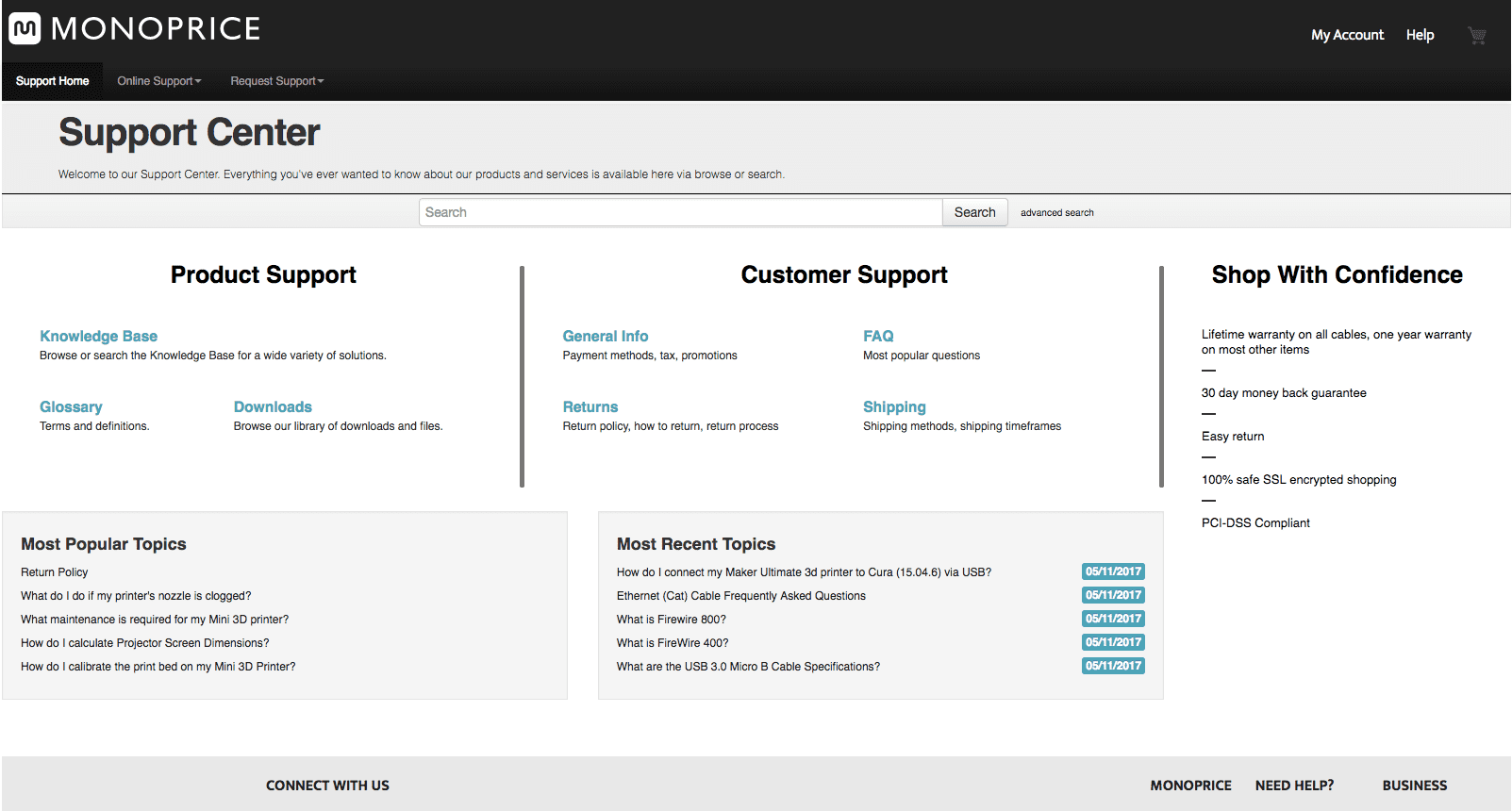
Task: Open the What is Firewire 800 topic
Action: (672, 620)
